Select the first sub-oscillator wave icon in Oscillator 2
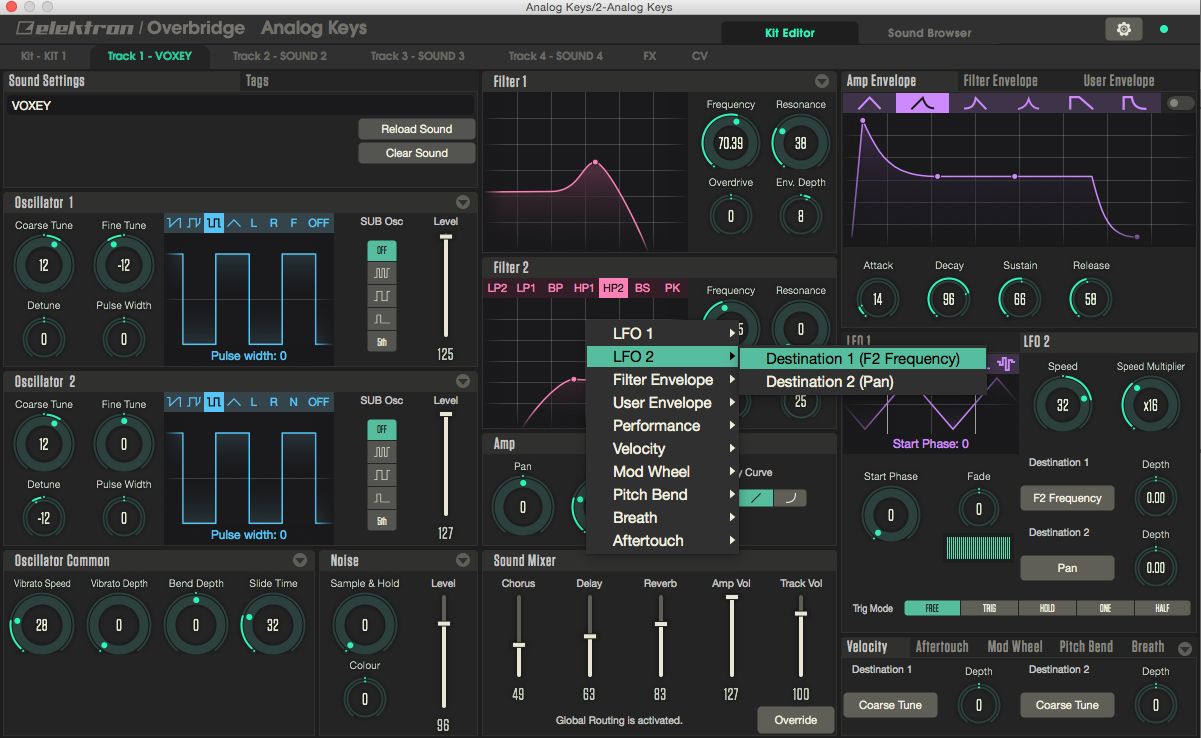The height and width of the screenshot is (738, 1201). tap(382, 452)
